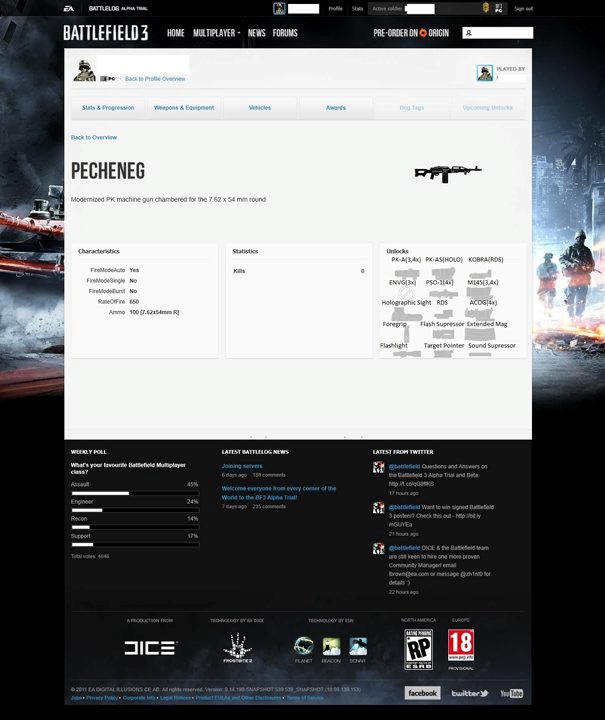Click the Frostbite 2 hand logo
This screenshot has height=720, width=605.
click(237, 647)
